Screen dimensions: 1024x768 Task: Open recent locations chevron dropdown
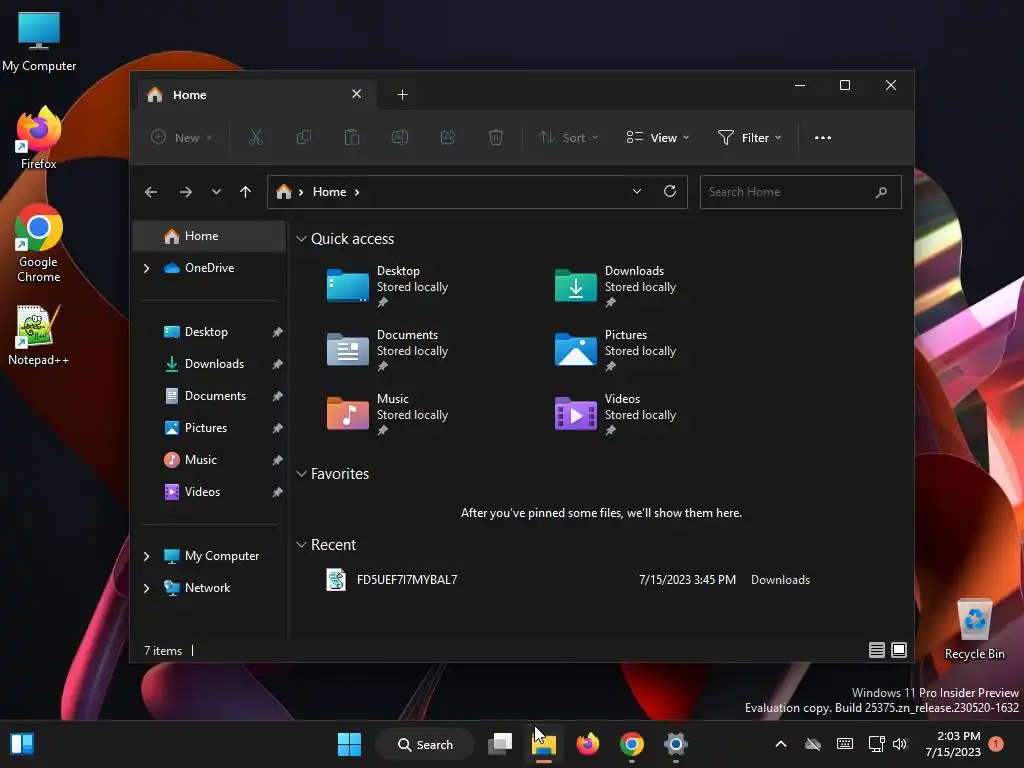pos(216,192)
